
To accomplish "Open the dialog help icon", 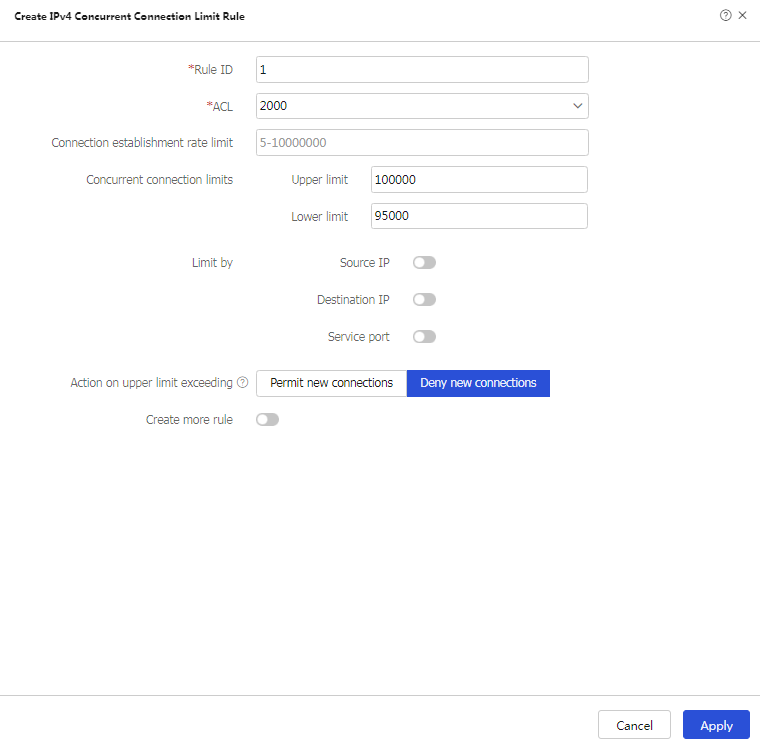I will pyautogui.click(x=725, y=16).
